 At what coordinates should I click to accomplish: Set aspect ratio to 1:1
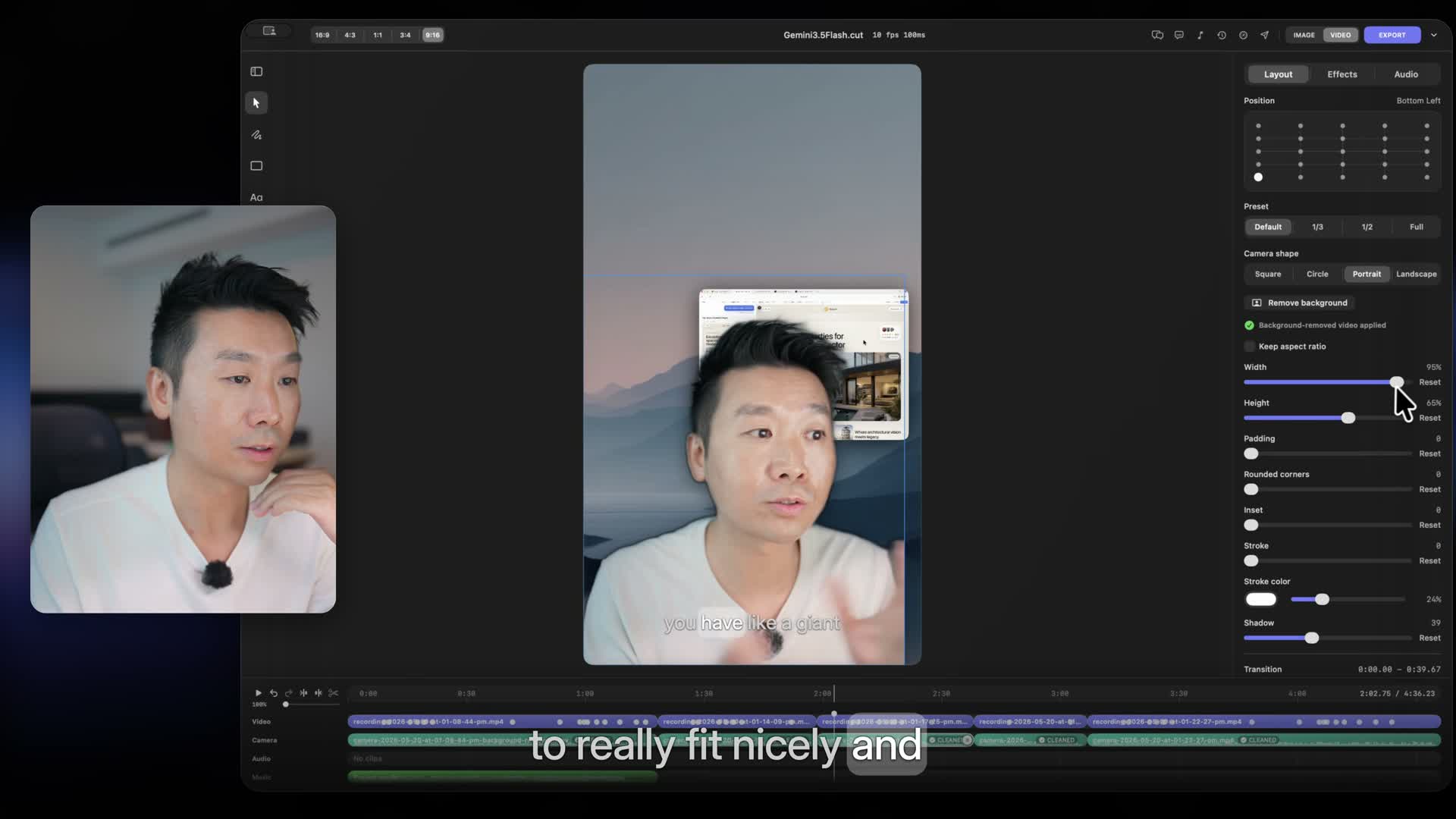[x=378, y=35]
